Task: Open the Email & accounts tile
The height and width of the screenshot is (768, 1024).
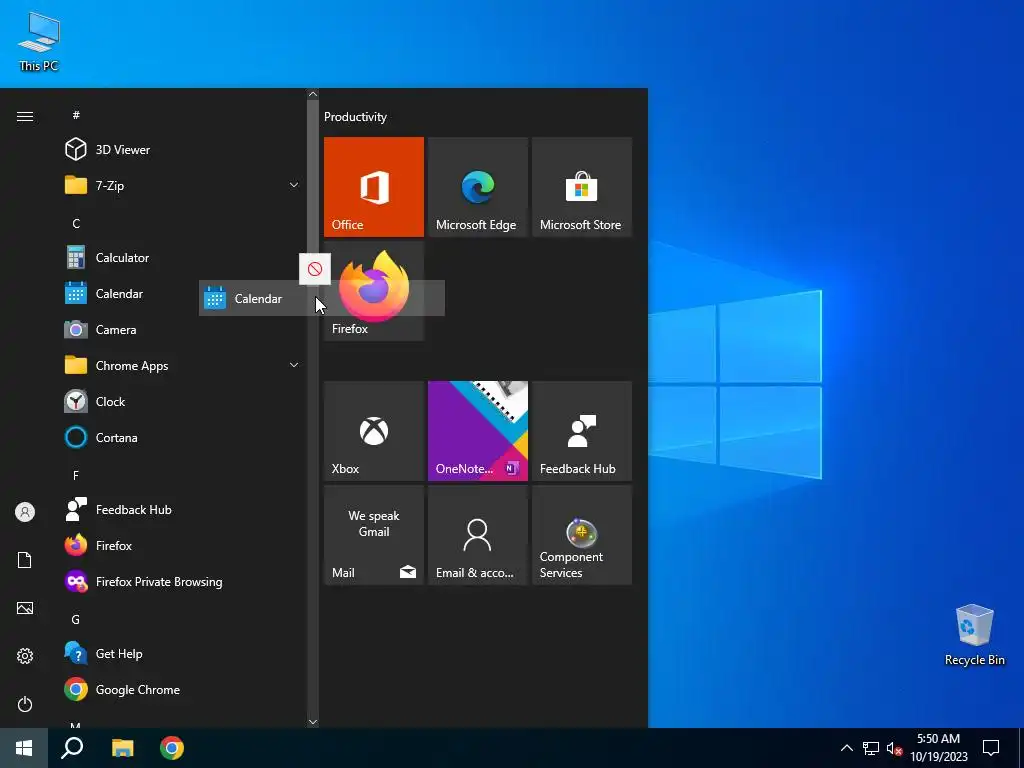Action: coord(477,535)
